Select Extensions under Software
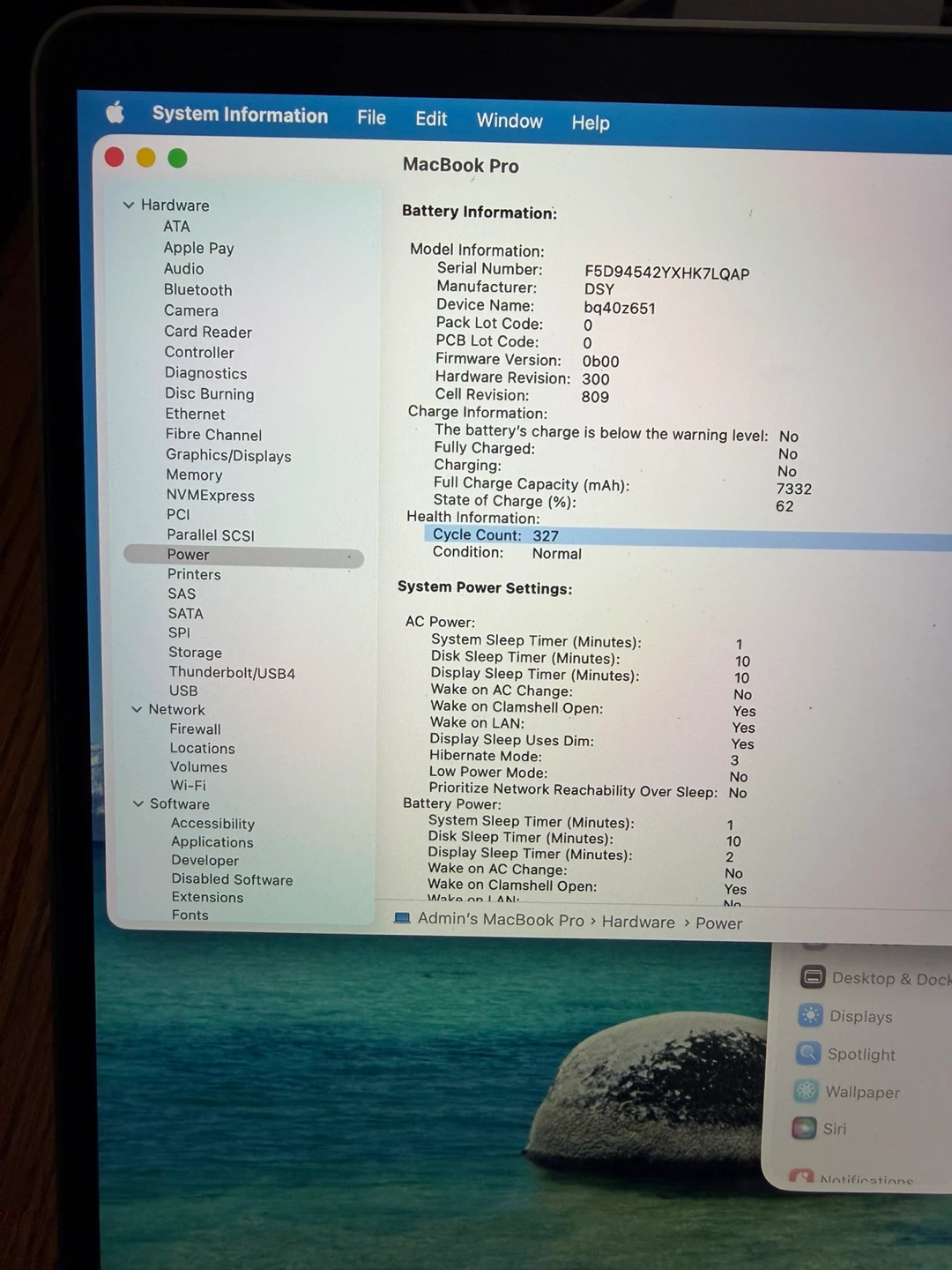 click(x=208, y=897)
